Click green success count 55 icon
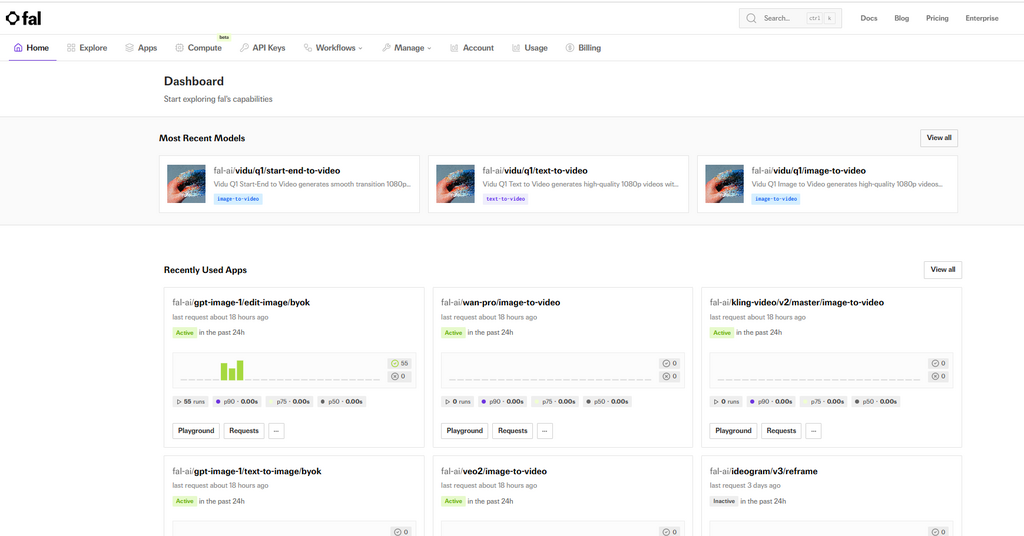The image size is (1024, 536). point(394,364)
